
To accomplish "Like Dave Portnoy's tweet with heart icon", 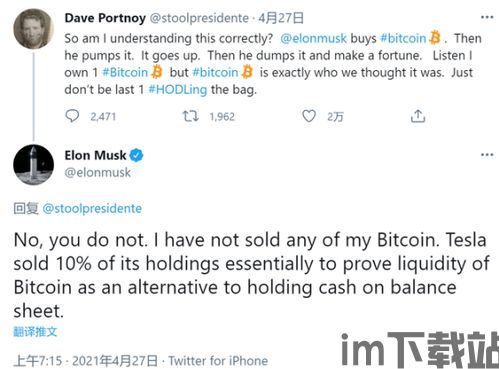I will [309, 116].
